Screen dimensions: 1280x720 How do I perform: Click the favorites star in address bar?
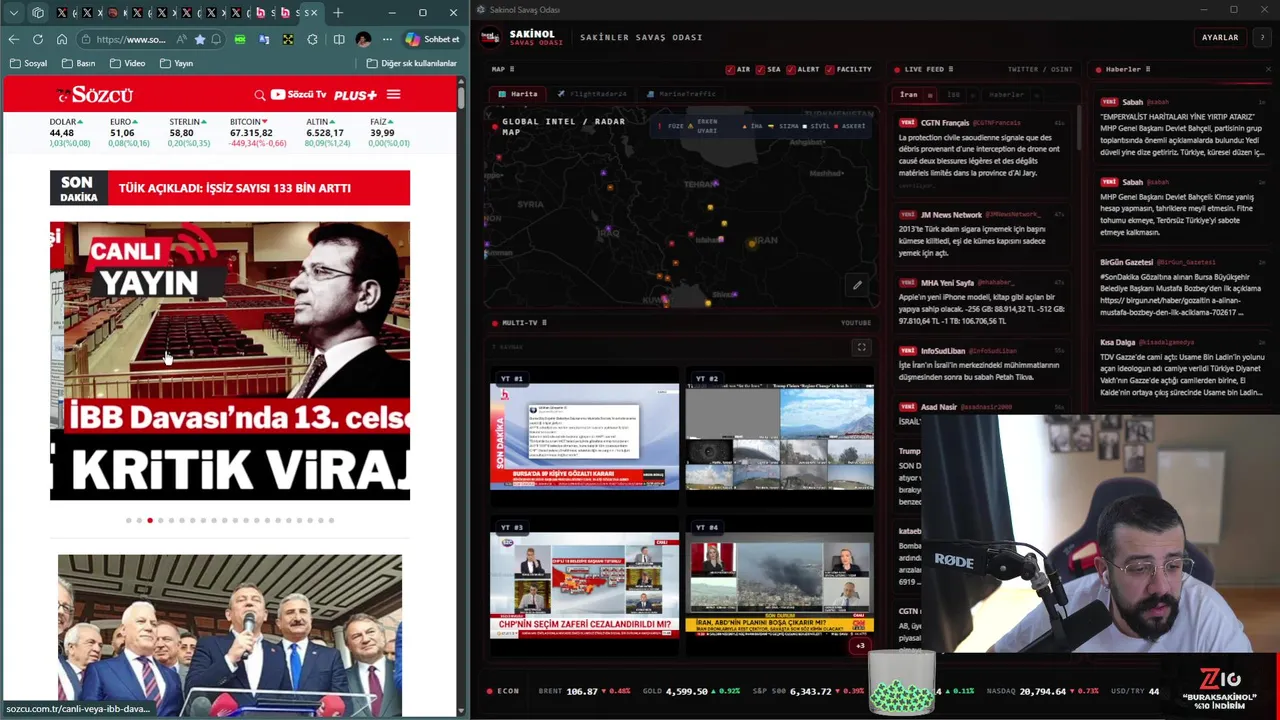pyautogui.click(x=199, y=39)
